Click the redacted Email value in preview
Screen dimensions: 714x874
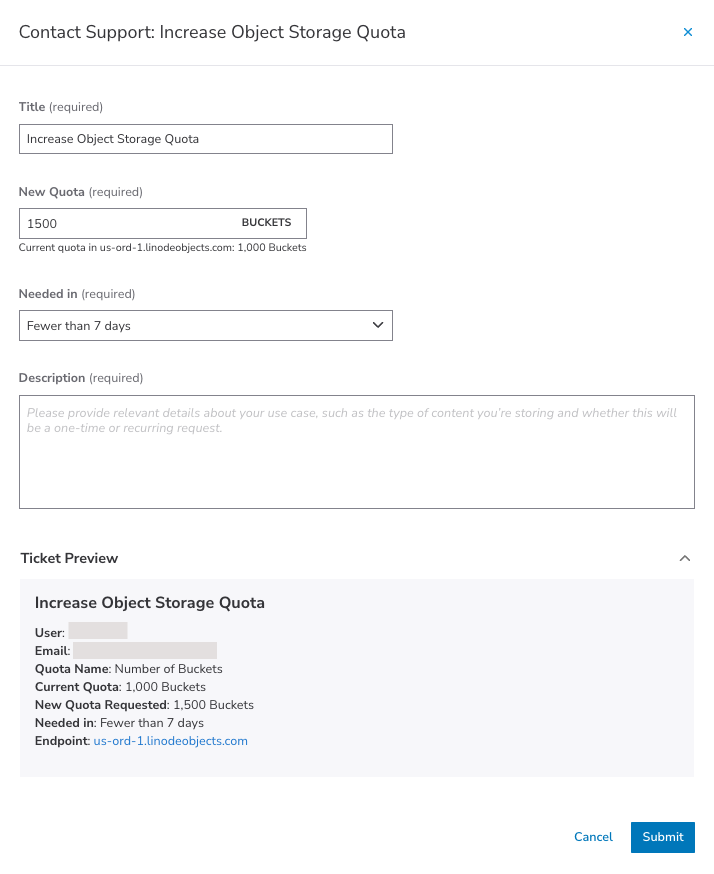pos(145,651)
